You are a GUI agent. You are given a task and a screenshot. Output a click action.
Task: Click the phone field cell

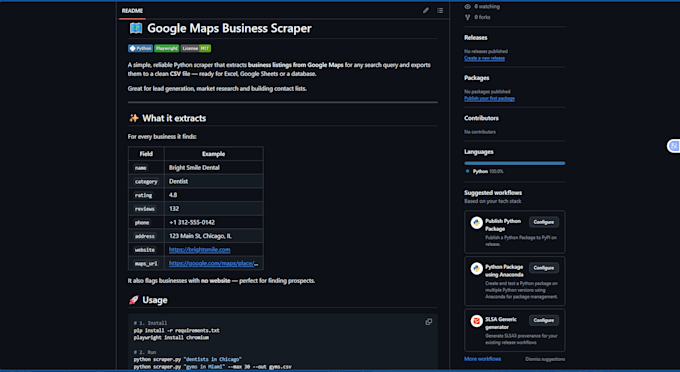[x=146, y=222]
